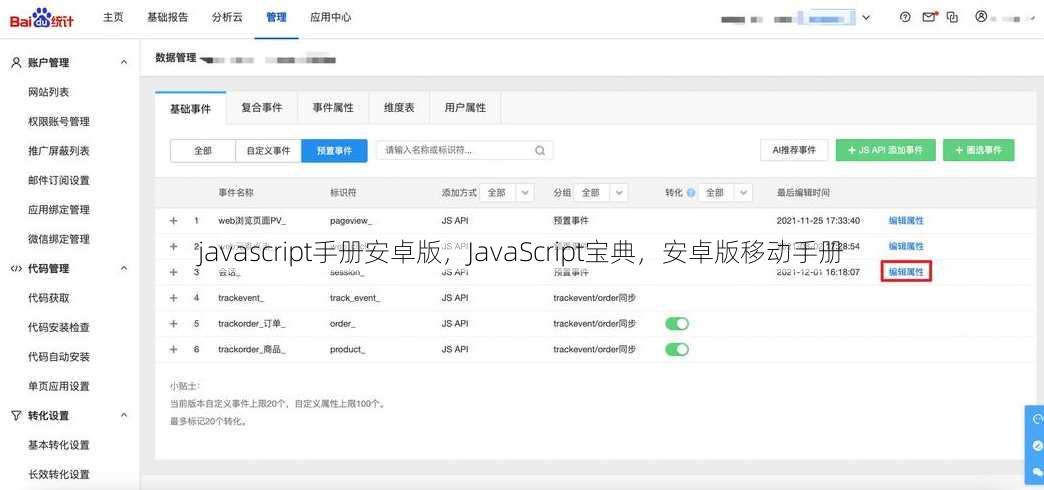Collapse the 代码管理 sidebar section chevron
The height and width of the screenshot is (490, 1044).
tap(124, 268)
